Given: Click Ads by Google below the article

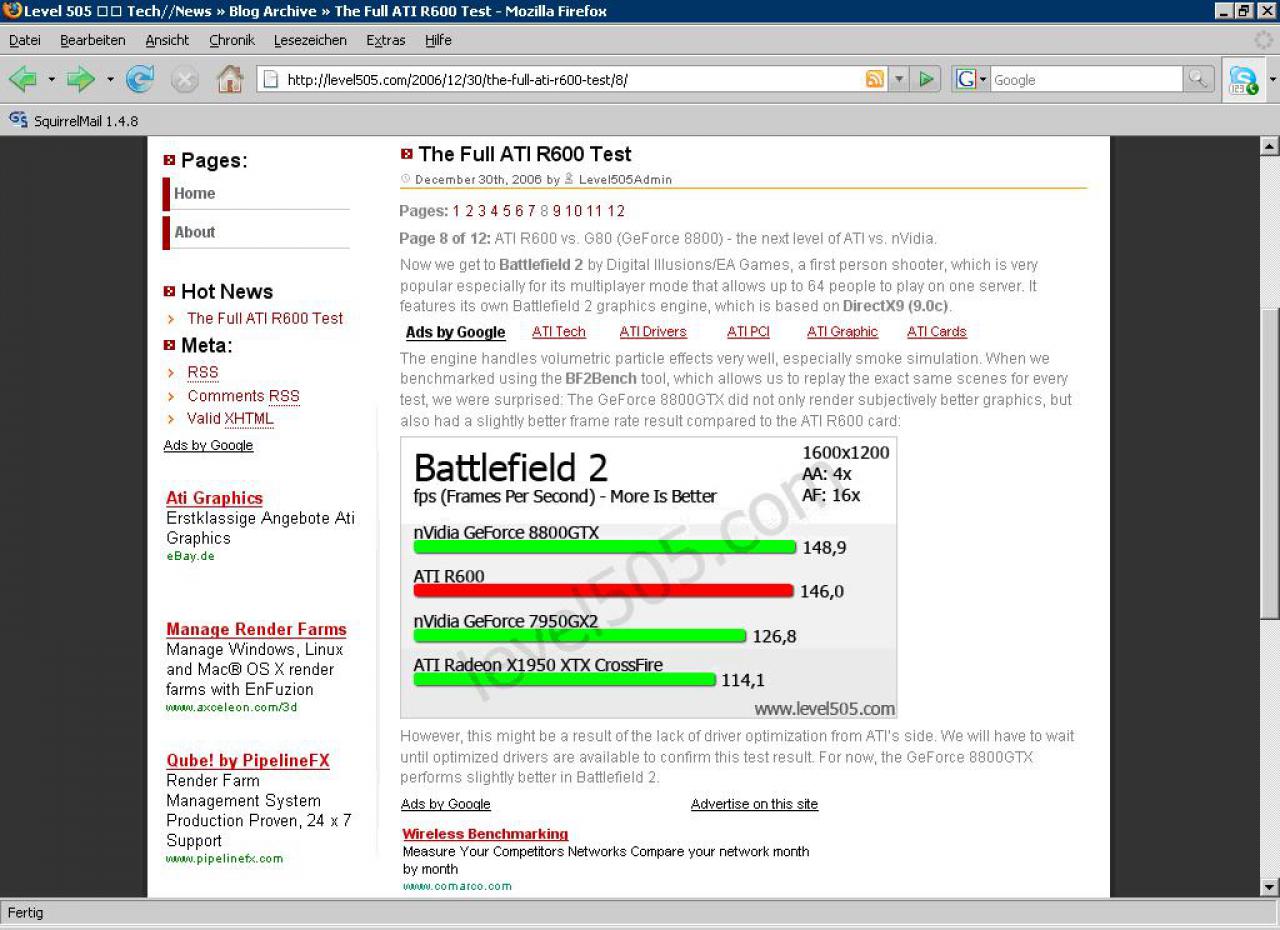Looking at the screenshot, I should (x=446, y=804).
